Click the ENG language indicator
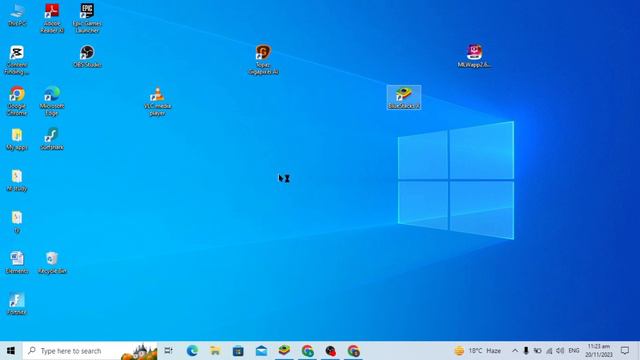The image size is (640, 360). click(x=574, y=351)
